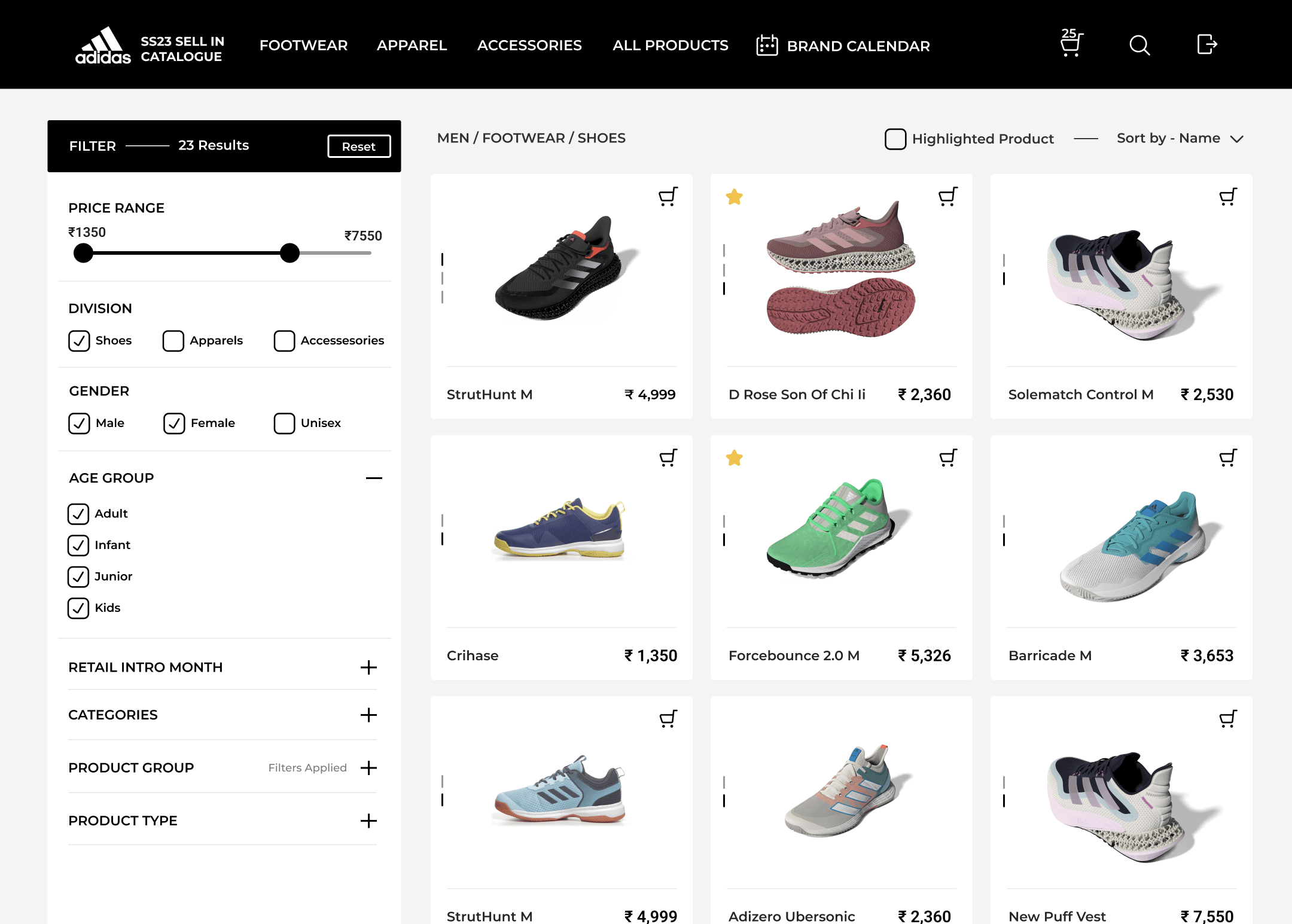
Task: Click the star on Forcebounce 2.0 M
Action: 734,458
